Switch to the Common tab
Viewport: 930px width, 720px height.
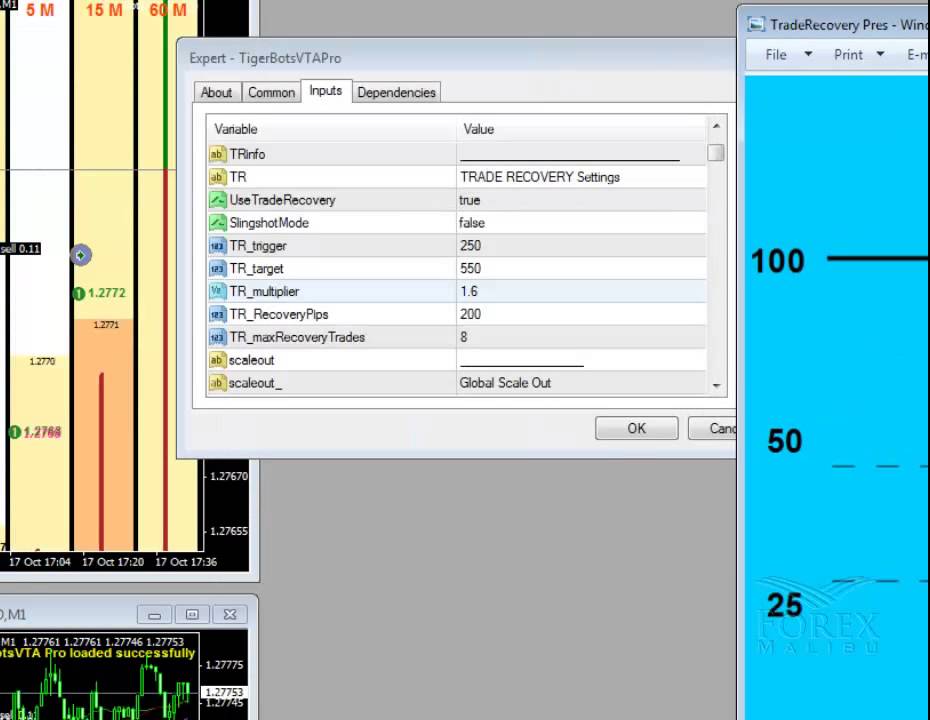pos(271,93)
